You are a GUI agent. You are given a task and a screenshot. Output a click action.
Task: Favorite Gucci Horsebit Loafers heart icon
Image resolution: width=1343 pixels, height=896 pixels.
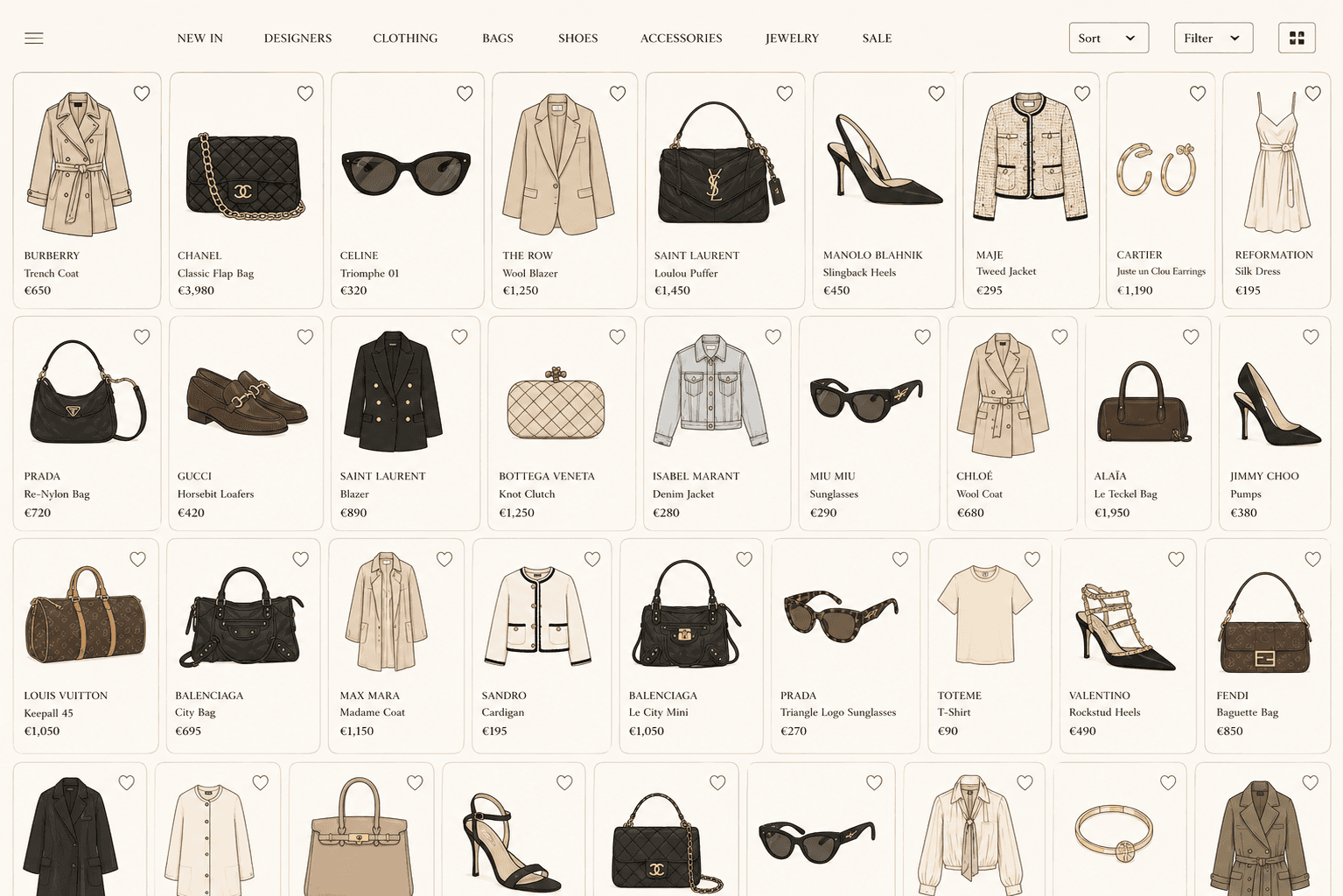point(305,337)
